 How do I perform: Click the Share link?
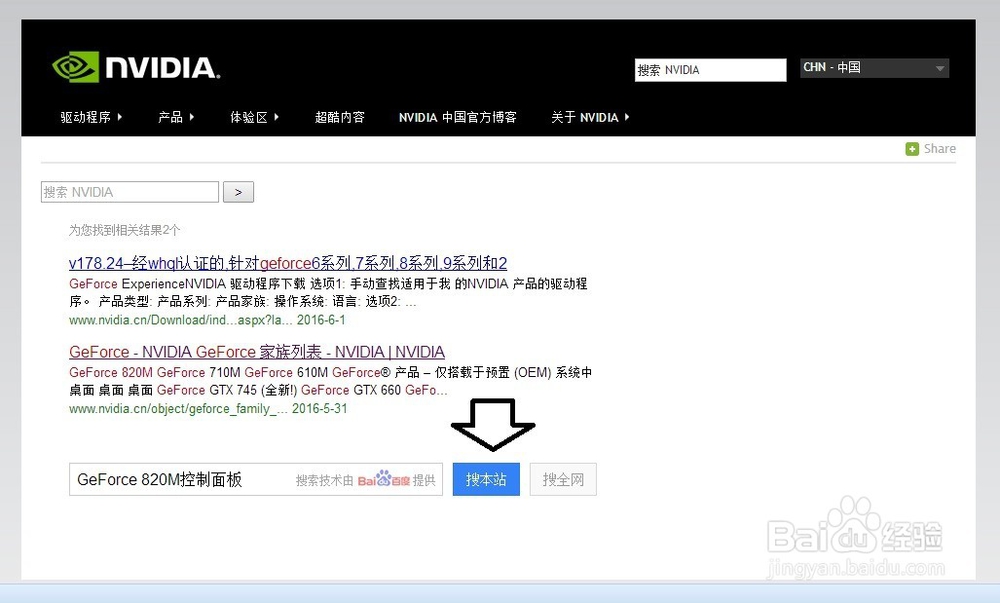[939, 149]
